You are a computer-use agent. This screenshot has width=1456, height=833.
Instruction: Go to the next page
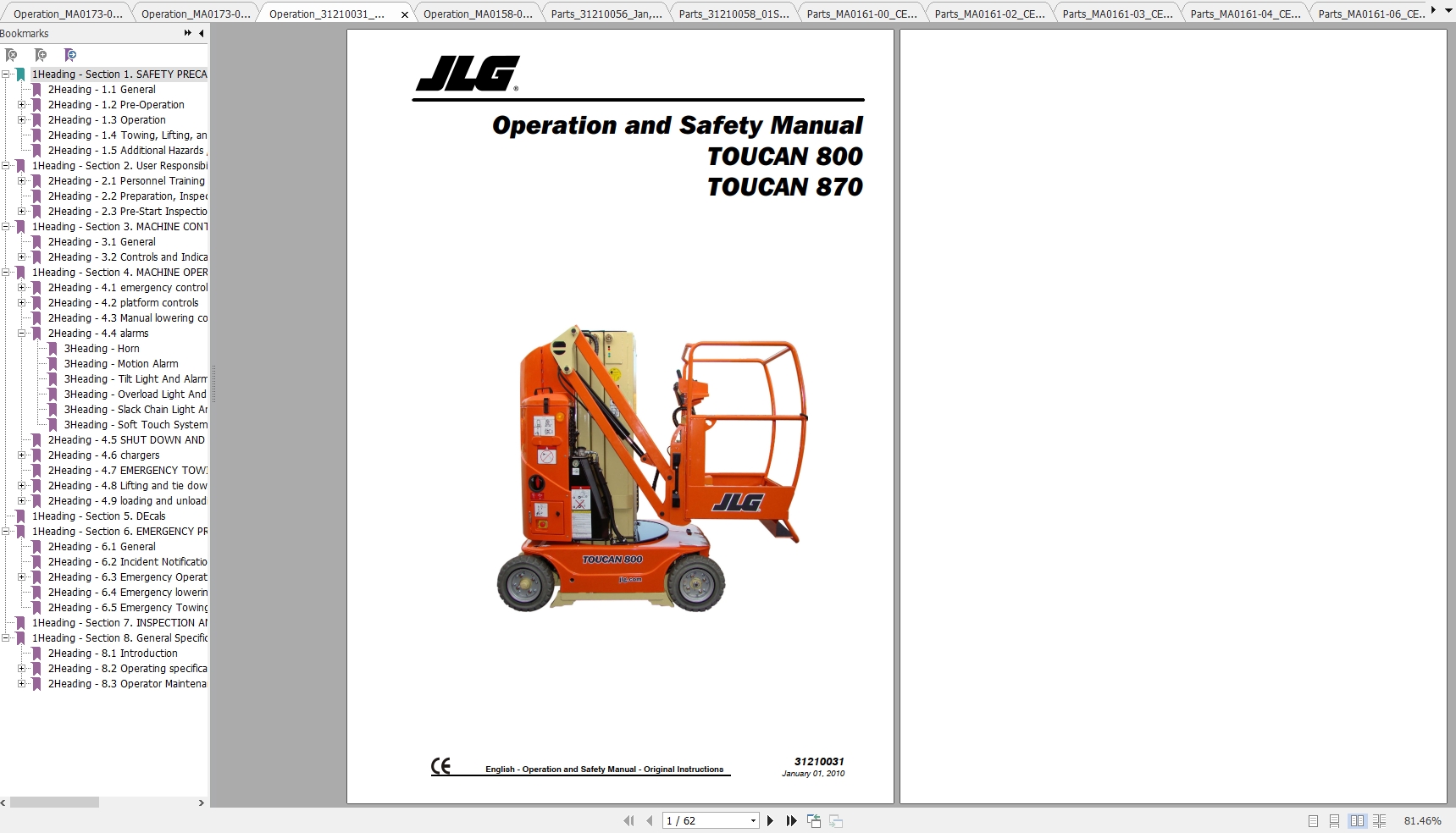[x=770, y=820]
